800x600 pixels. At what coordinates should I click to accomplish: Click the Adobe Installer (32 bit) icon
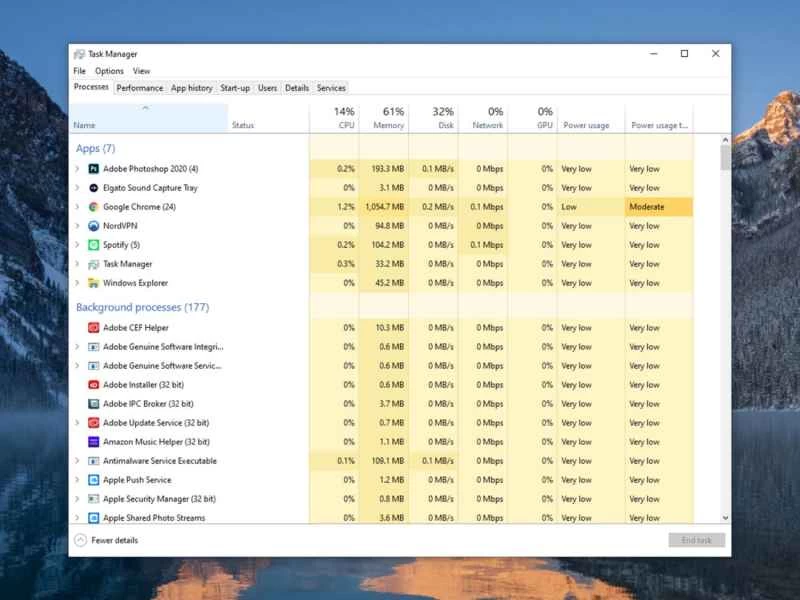point(95,384)
